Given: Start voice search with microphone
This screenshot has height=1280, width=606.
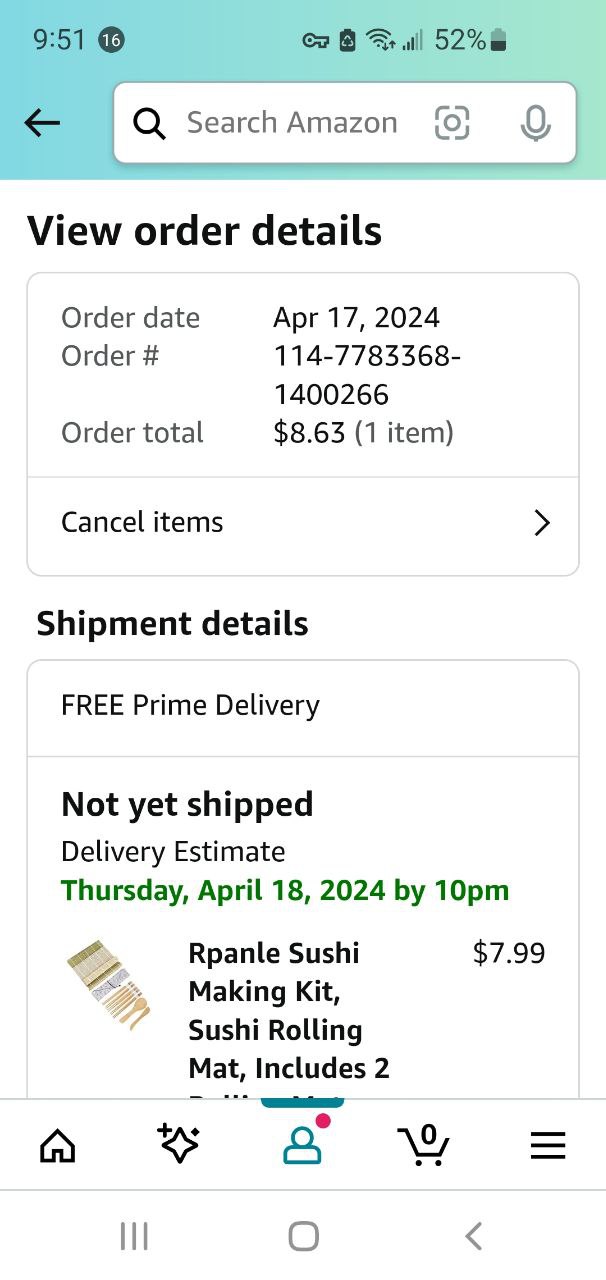Looking at the screenshot, I should [535, 123].
